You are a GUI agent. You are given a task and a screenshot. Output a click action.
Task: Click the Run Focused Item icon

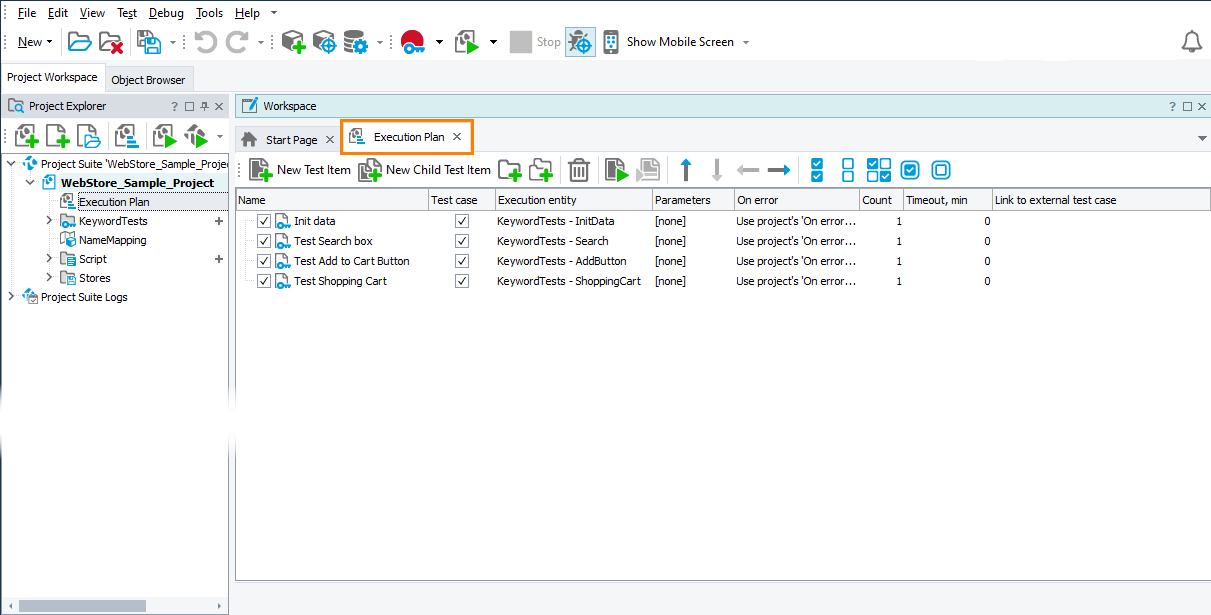617,170
